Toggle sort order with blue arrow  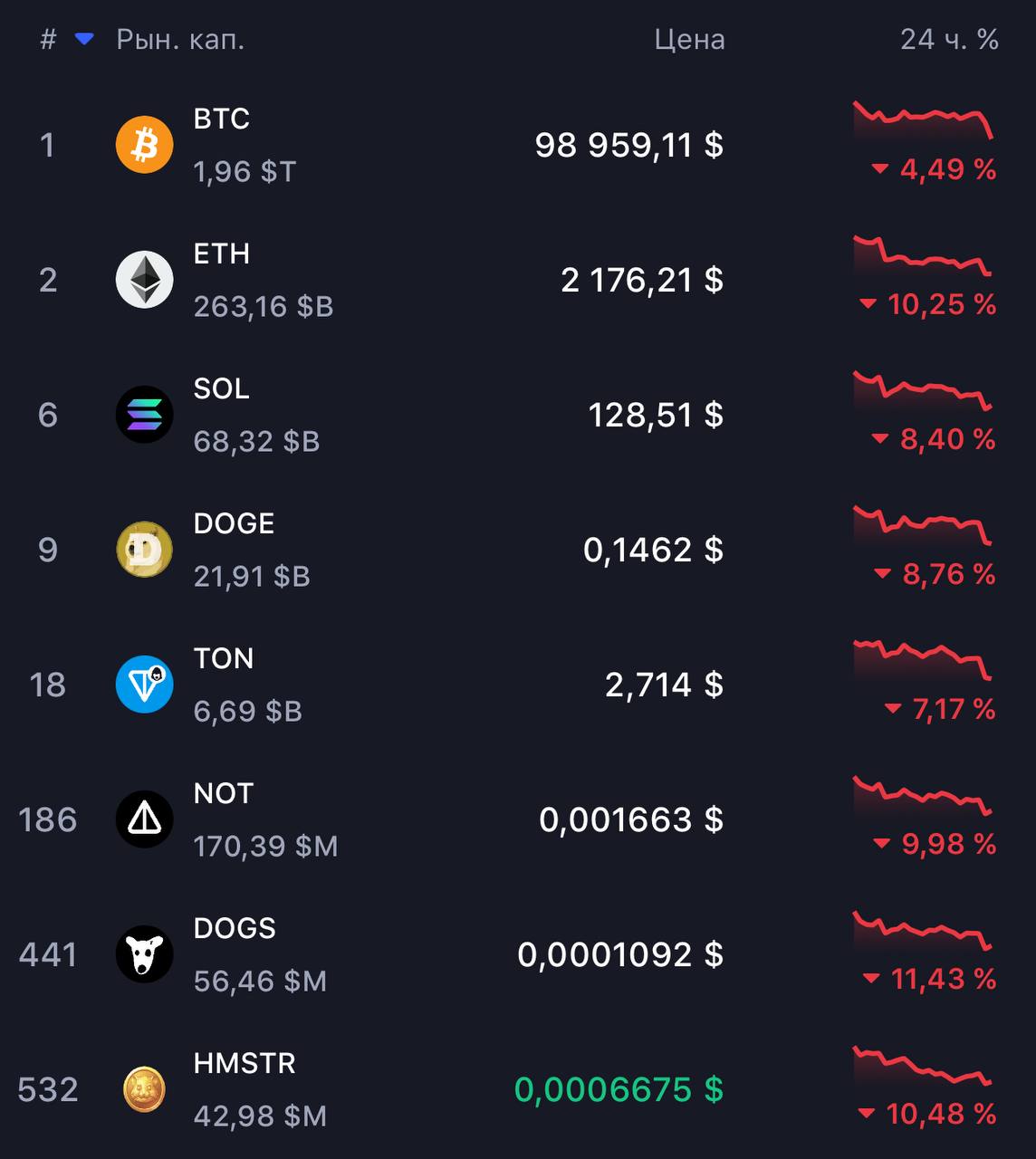(x=84, y=39)
